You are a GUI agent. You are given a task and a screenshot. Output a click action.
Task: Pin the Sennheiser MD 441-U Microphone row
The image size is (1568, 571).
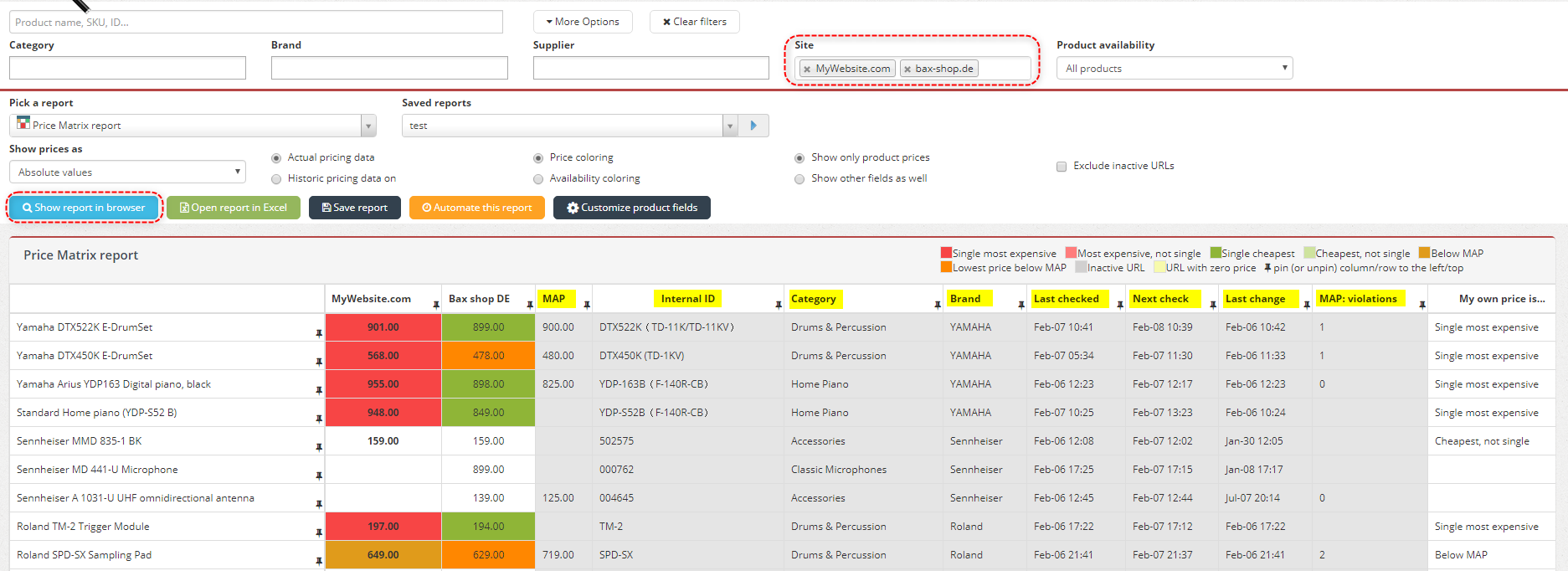pos(319,476)
